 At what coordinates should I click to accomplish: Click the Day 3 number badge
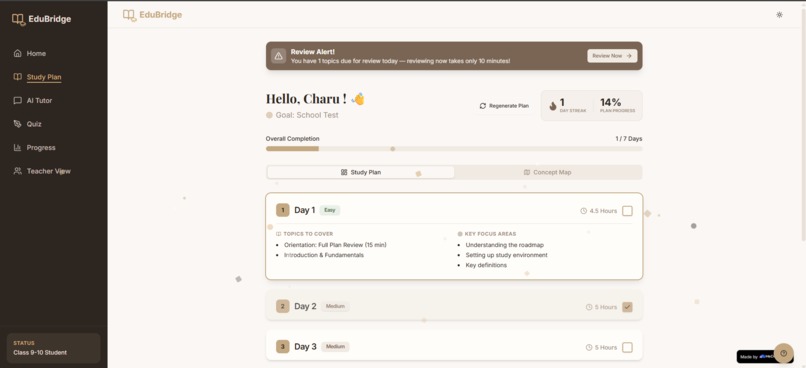click(x=283, y=346)
